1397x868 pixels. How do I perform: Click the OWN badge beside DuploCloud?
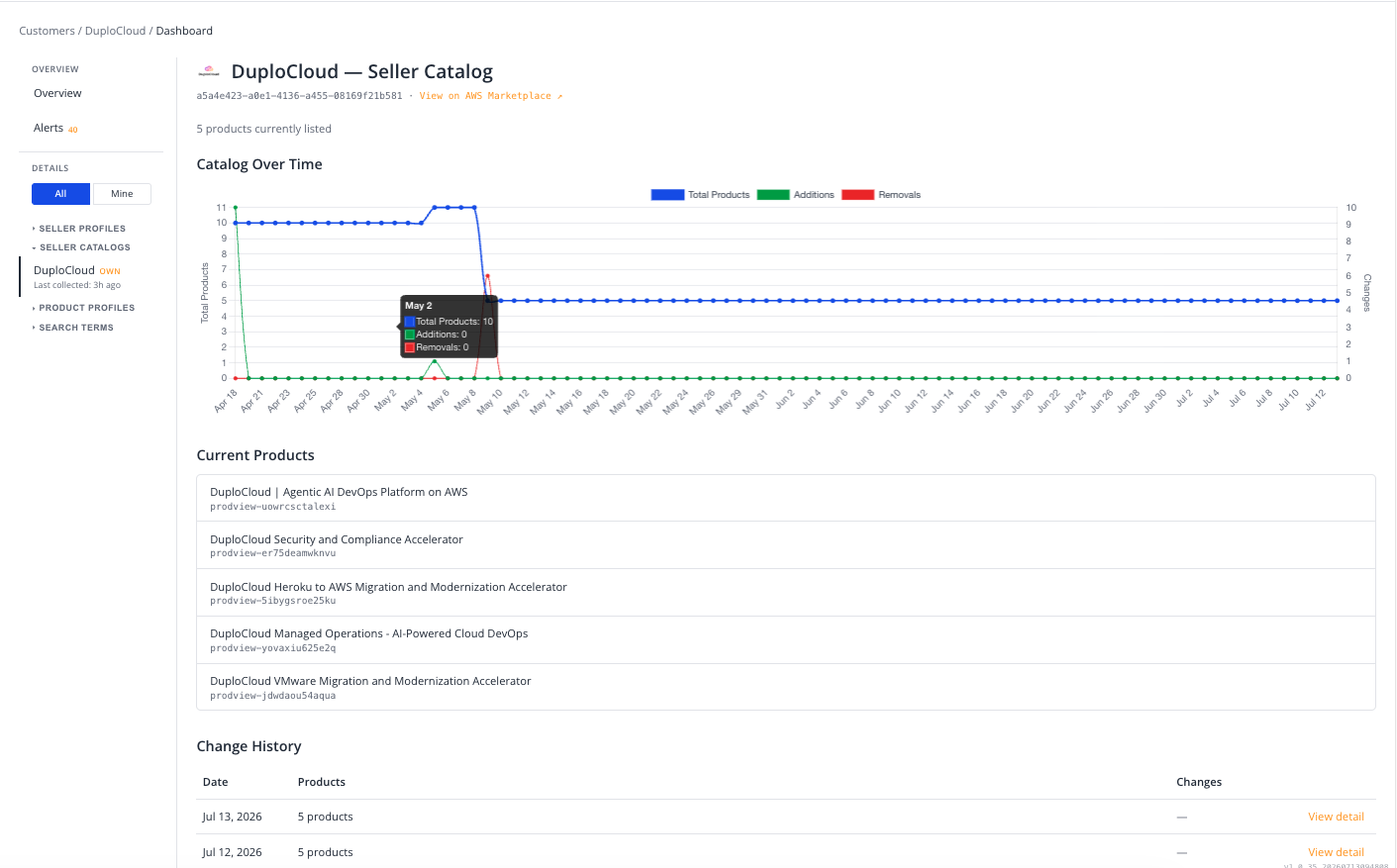click(x=110, y=271)
